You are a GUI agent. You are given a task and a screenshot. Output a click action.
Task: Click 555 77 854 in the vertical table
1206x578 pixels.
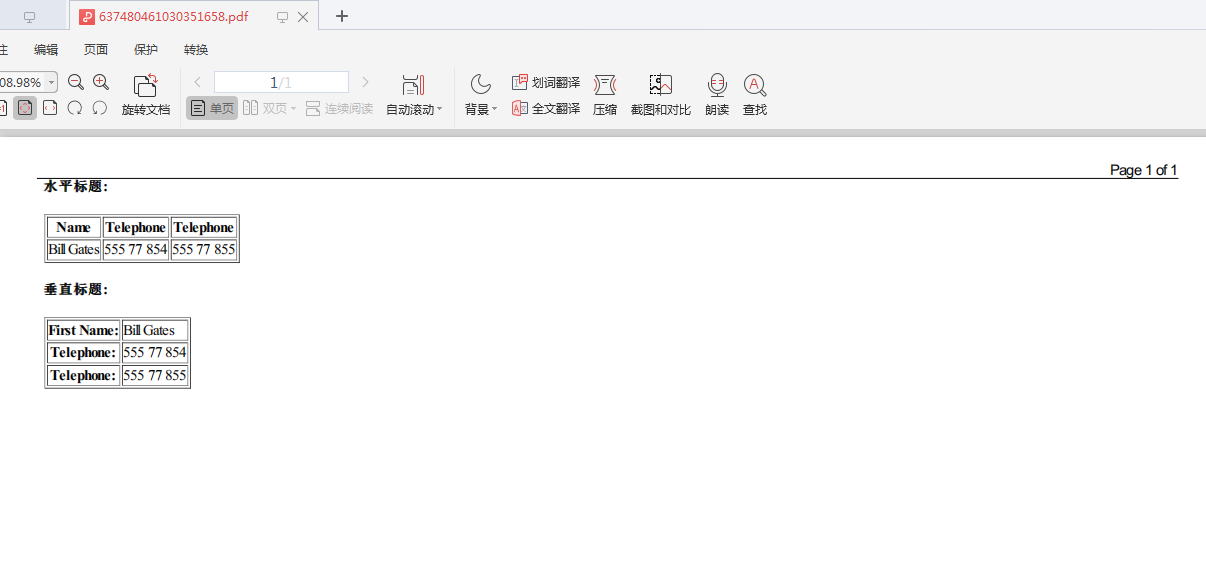155,352
